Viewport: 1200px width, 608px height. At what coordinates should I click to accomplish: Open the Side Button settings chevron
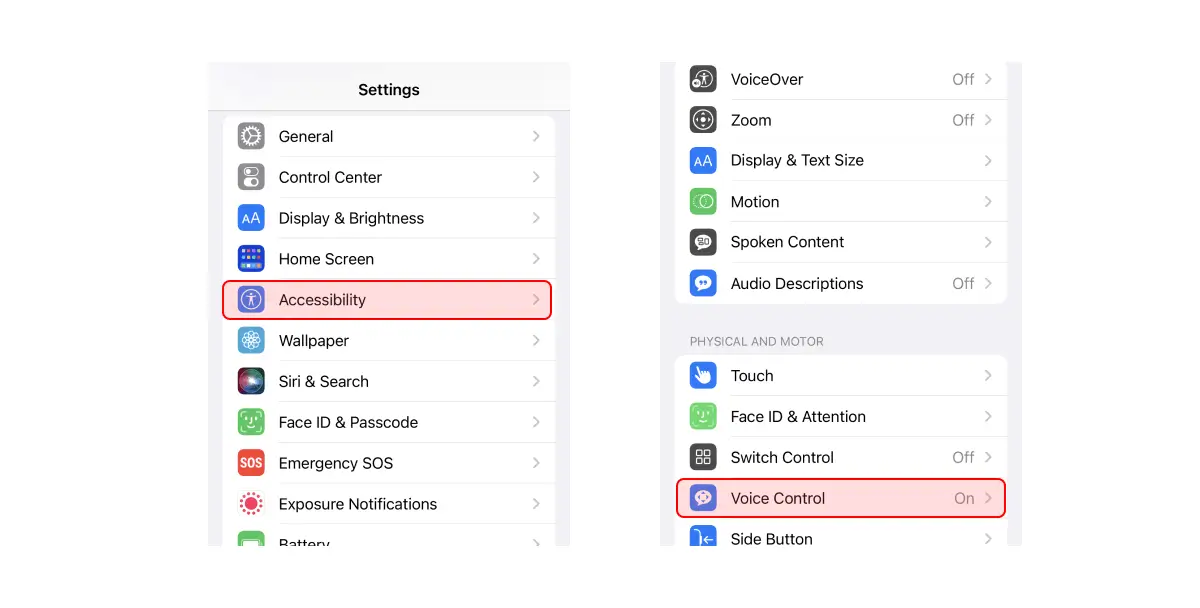988,539
